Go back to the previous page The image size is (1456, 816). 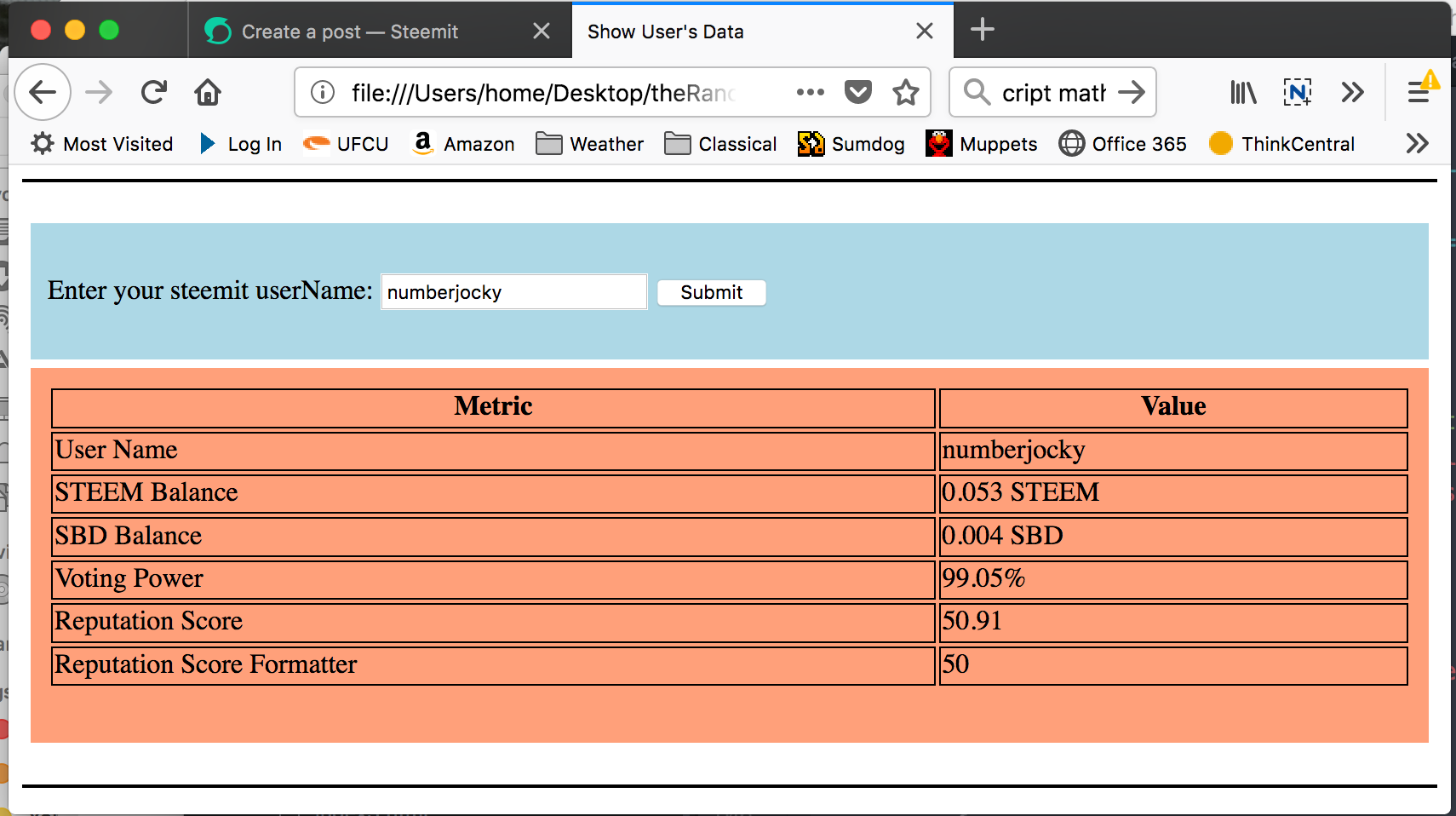pos(43,92)
